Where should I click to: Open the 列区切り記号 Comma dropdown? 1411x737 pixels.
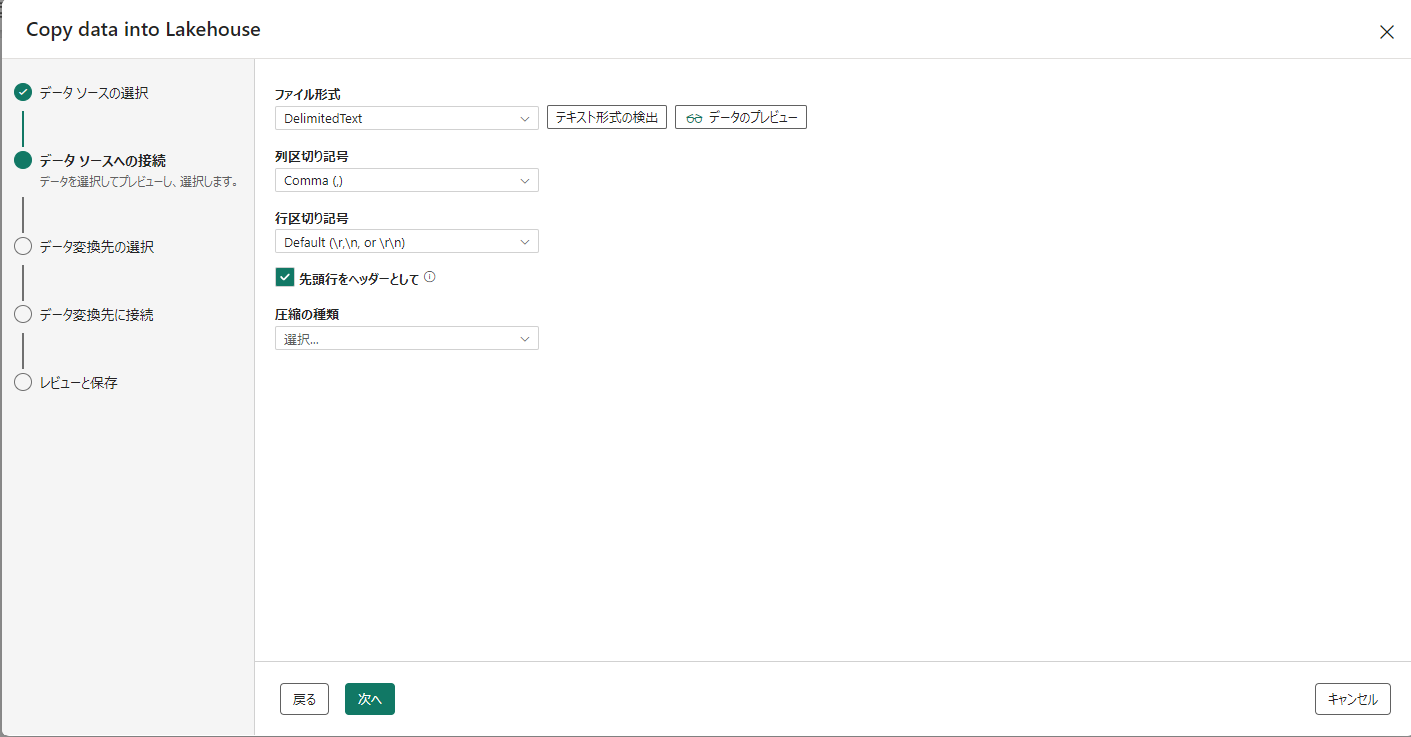[x=407, y=180]
